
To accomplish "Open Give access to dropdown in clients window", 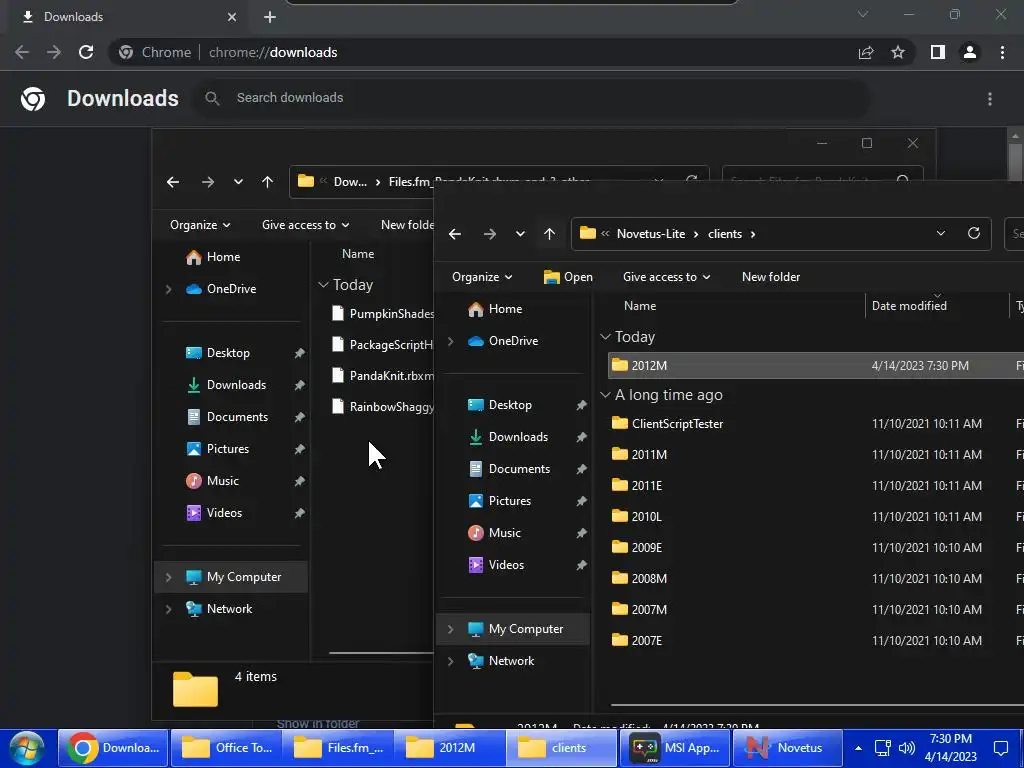I will tap(666, 277).
